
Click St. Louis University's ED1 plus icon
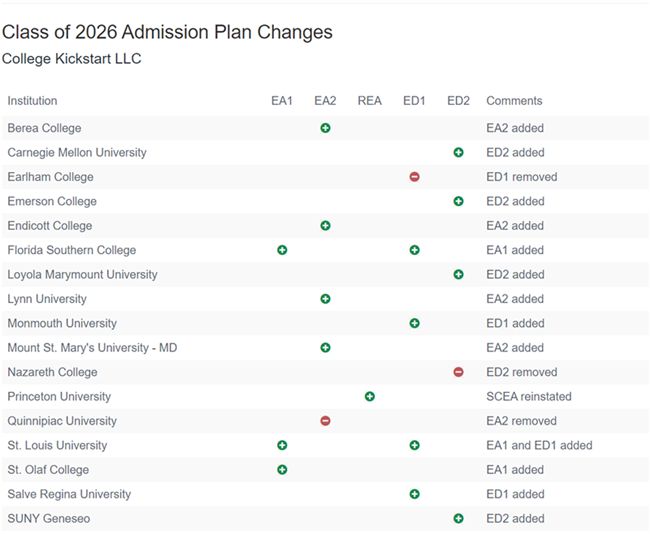coord(414,445)
